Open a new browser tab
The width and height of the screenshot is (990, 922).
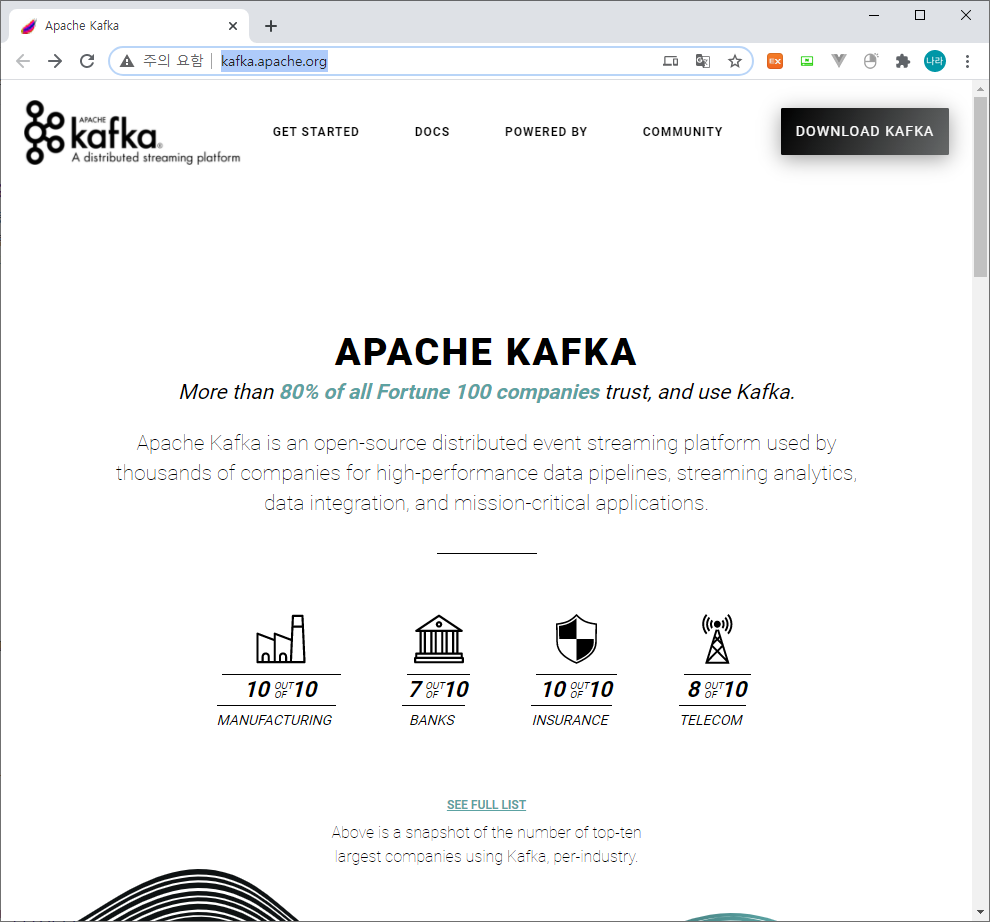[271, 26]
